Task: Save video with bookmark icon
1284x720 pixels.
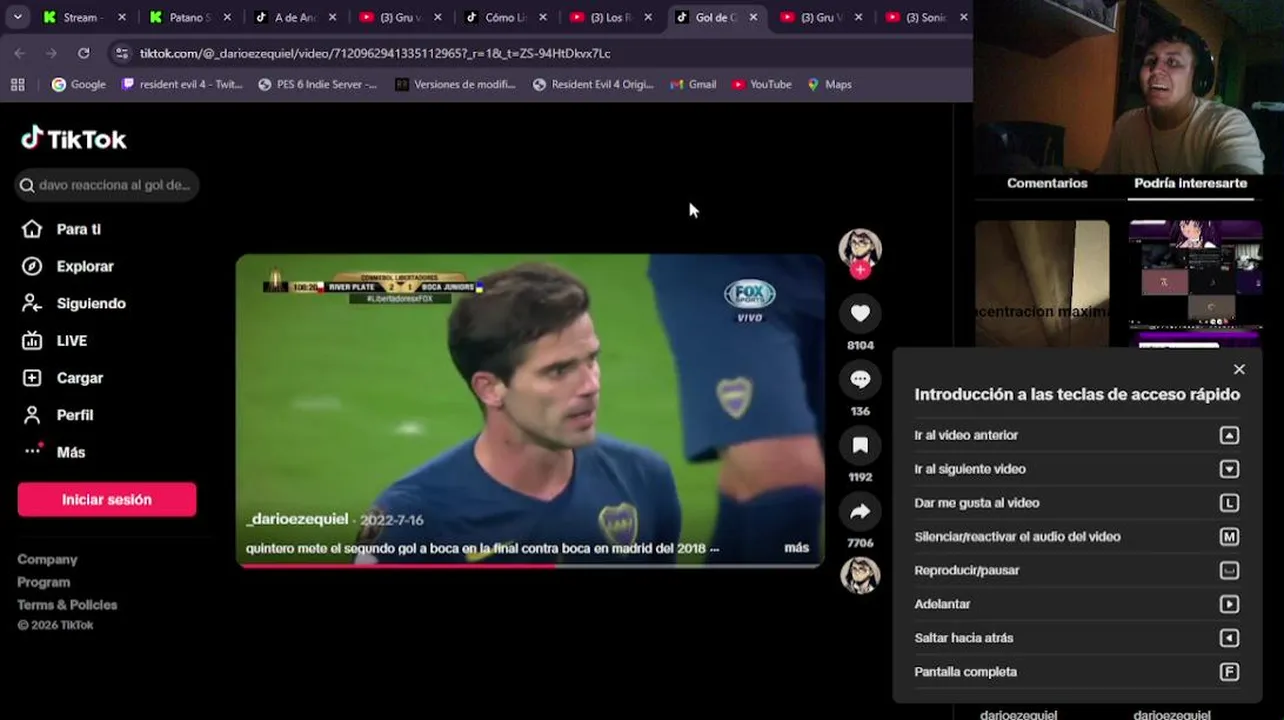Action: click(x=860, y=446)
